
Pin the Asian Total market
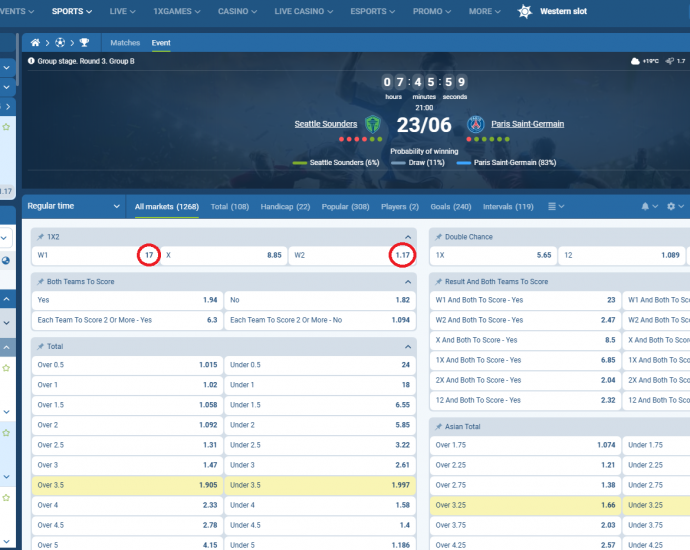click(438, 426)
